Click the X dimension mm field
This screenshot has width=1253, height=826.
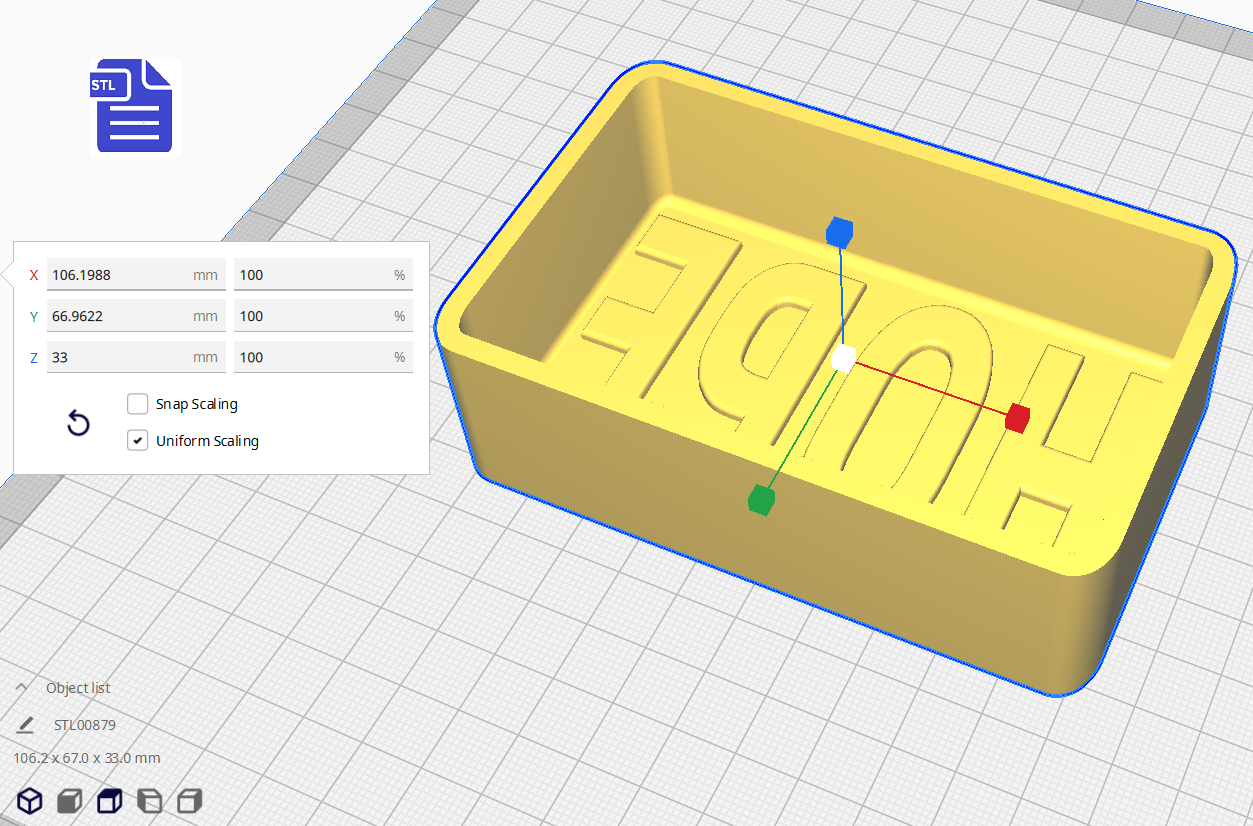(x=118, y=275)
